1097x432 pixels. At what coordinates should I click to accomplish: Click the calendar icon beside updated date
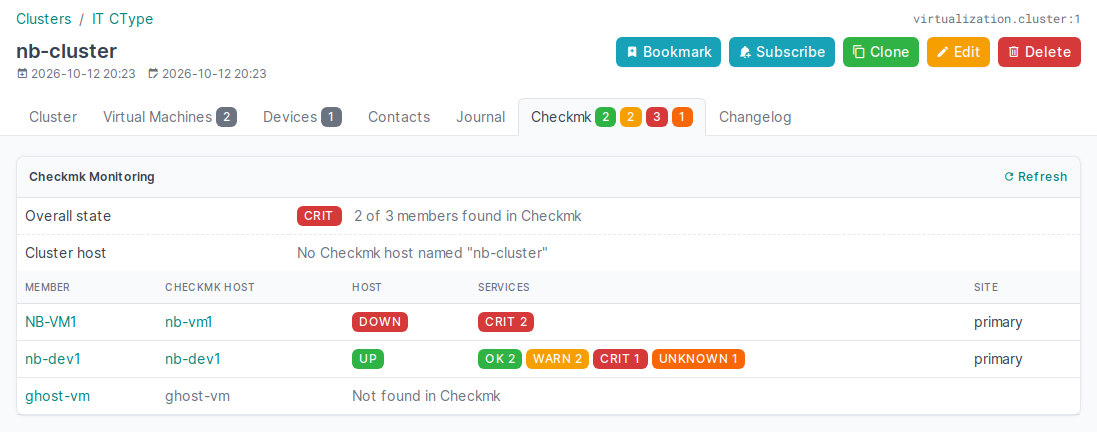tap(154, 74)
